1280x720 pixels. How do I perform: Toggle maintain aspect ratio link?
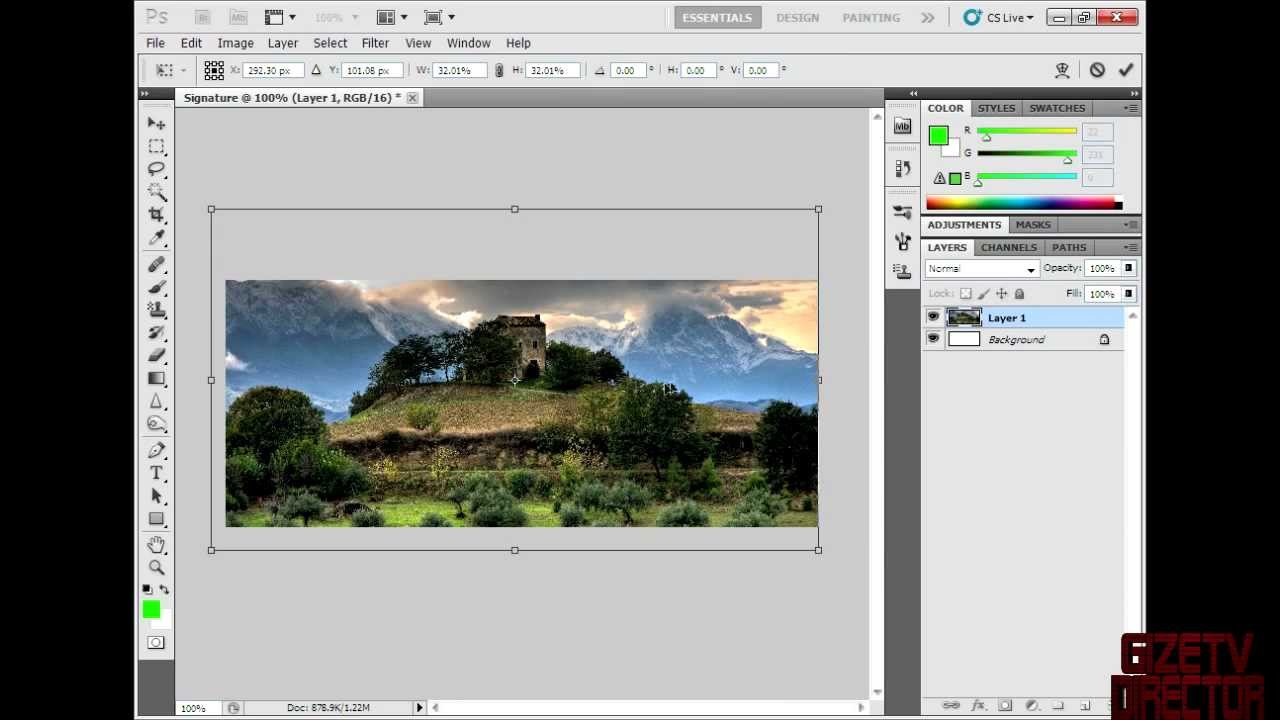click(499, 70)
